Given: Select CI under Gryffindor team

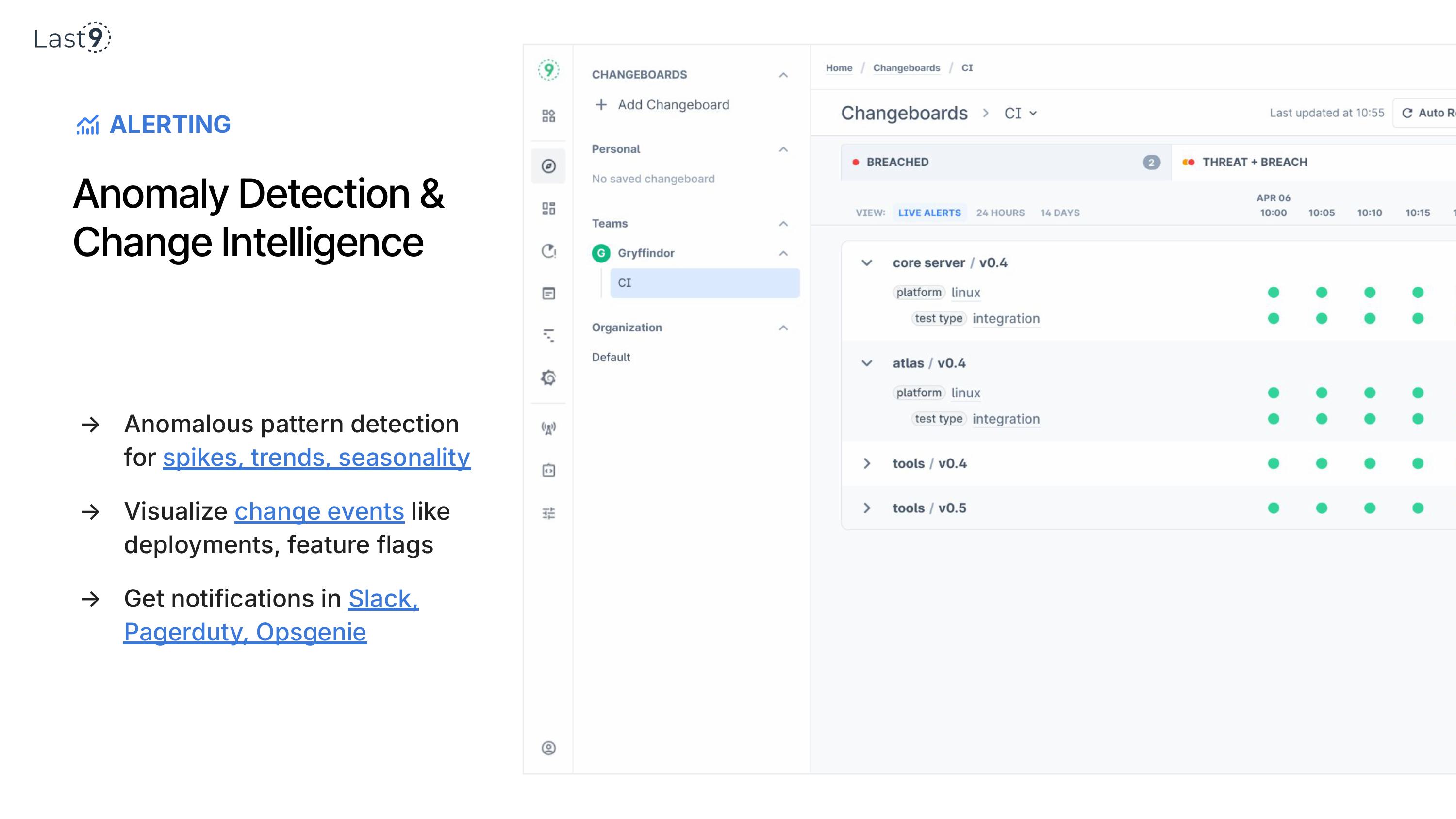Looking at the screenshot, I should tap(704, 283).
